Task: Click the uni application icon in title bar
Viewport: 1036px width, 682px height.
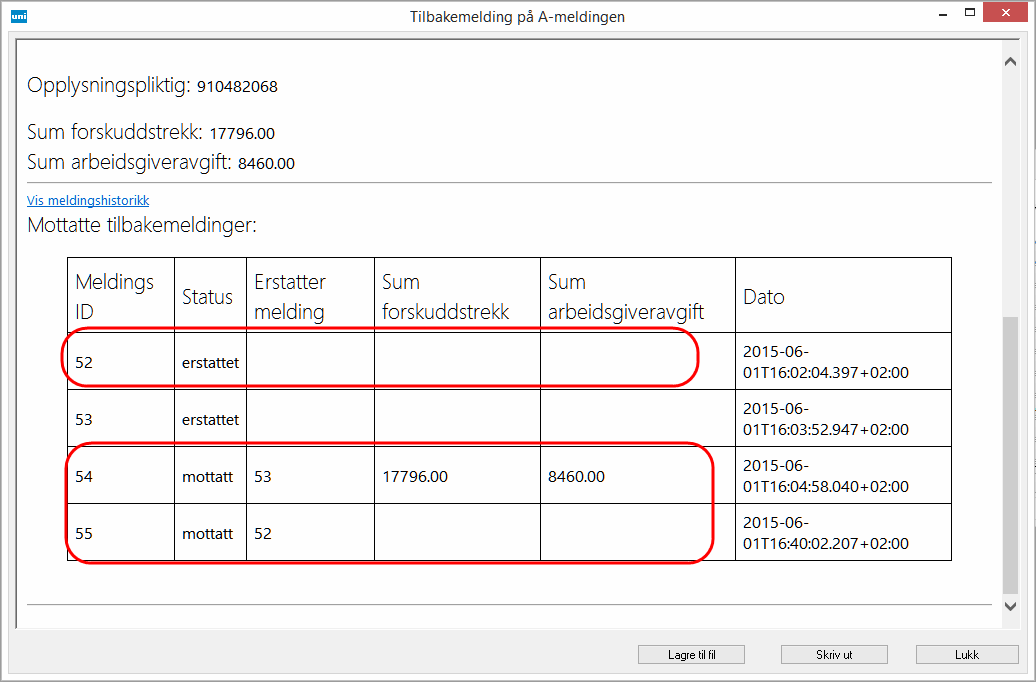Action: point(17,15)
